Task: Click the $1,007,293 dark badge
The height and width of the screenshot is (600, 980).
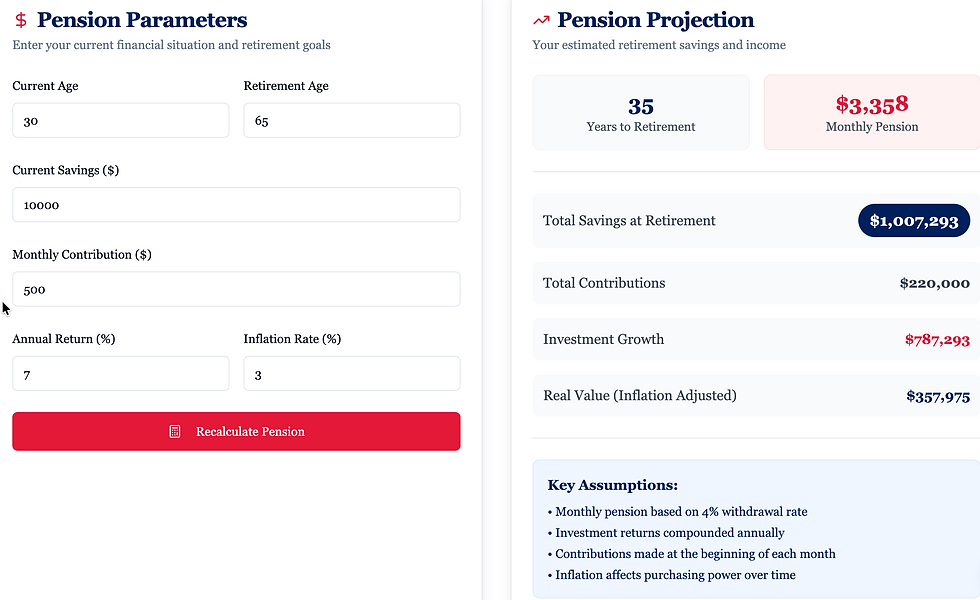Action: coord(913,220)
